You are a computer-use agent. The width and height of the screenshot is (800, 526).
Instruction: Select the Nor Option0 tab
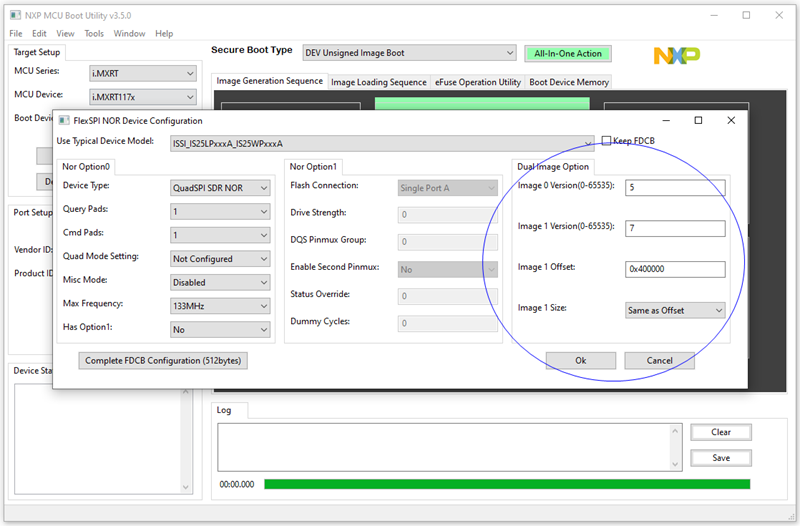tap(86, 166)
